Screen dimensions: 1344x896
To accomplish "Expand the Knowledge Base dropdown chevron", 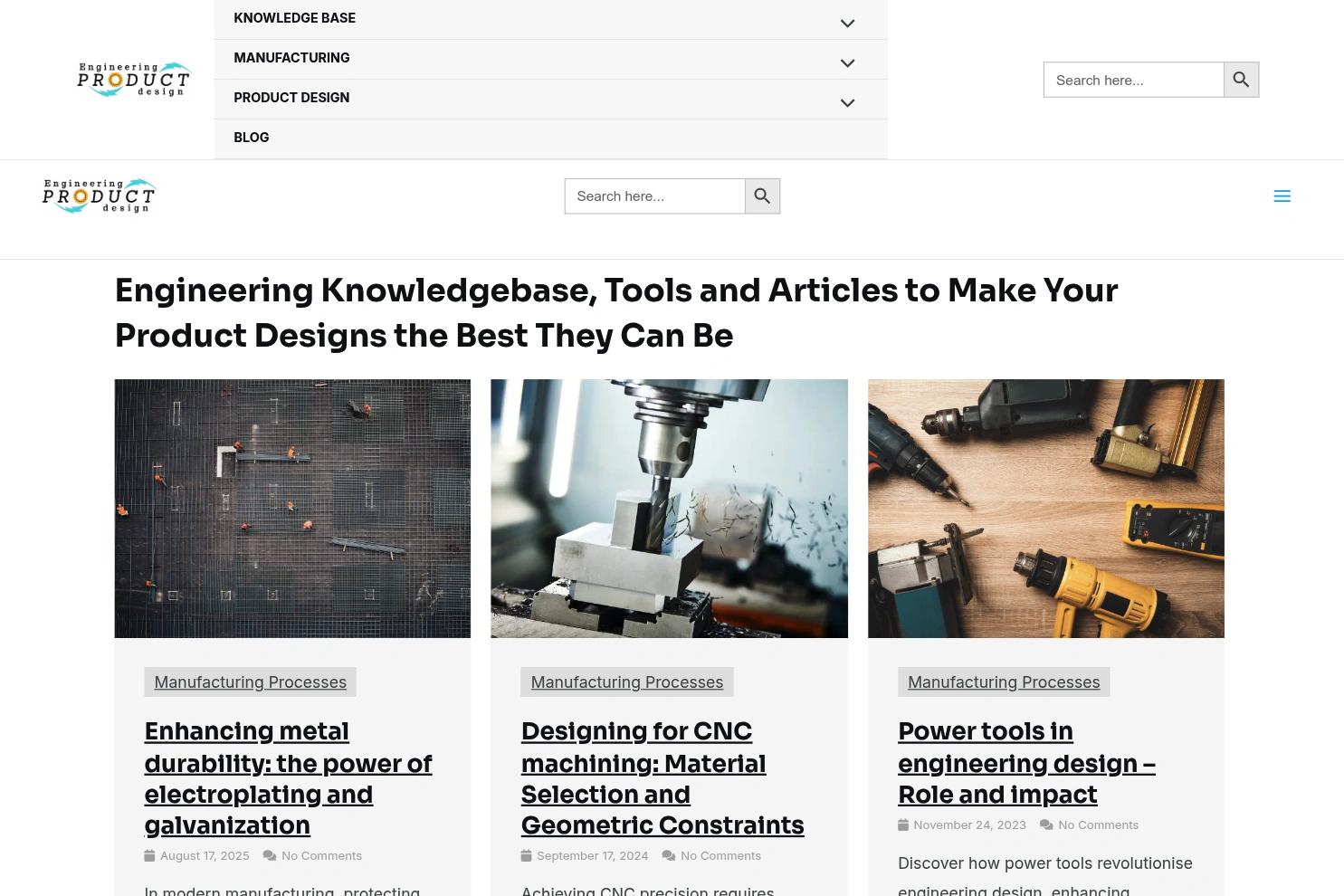I will click(x=847, y=23).
